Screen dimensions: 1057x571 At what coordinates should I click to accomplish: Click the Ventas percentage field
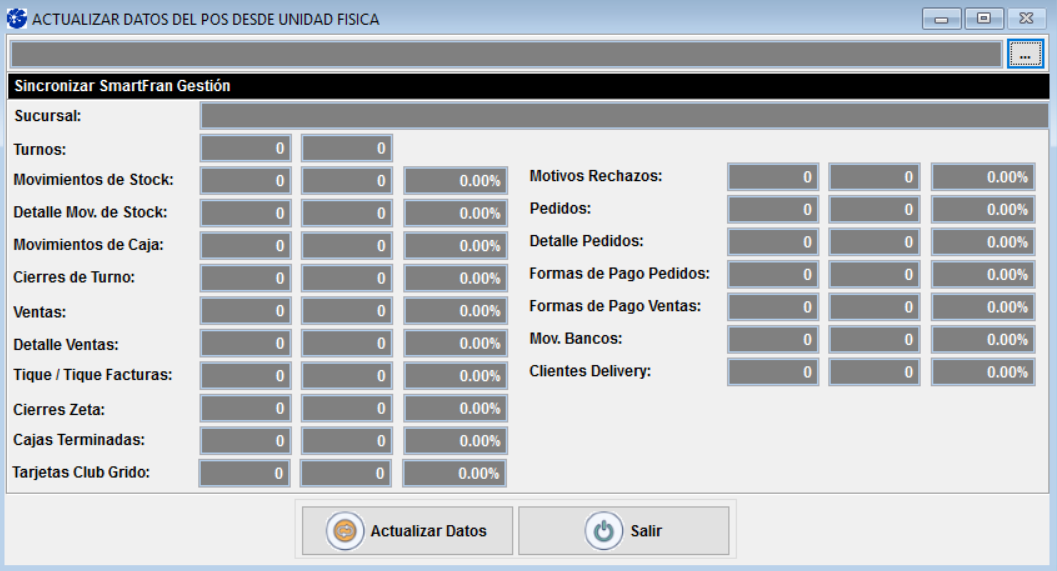(x=455, y=311)
